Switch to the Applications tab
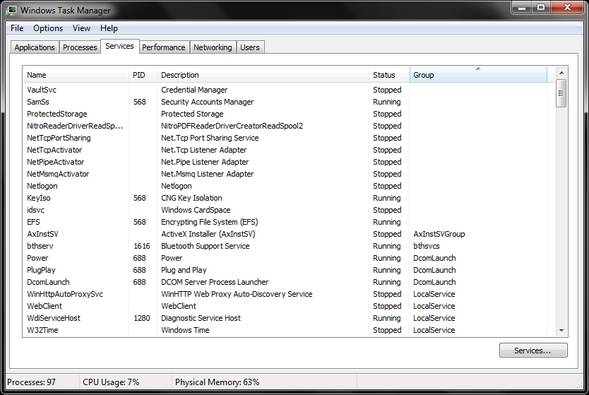 point(35,47)
